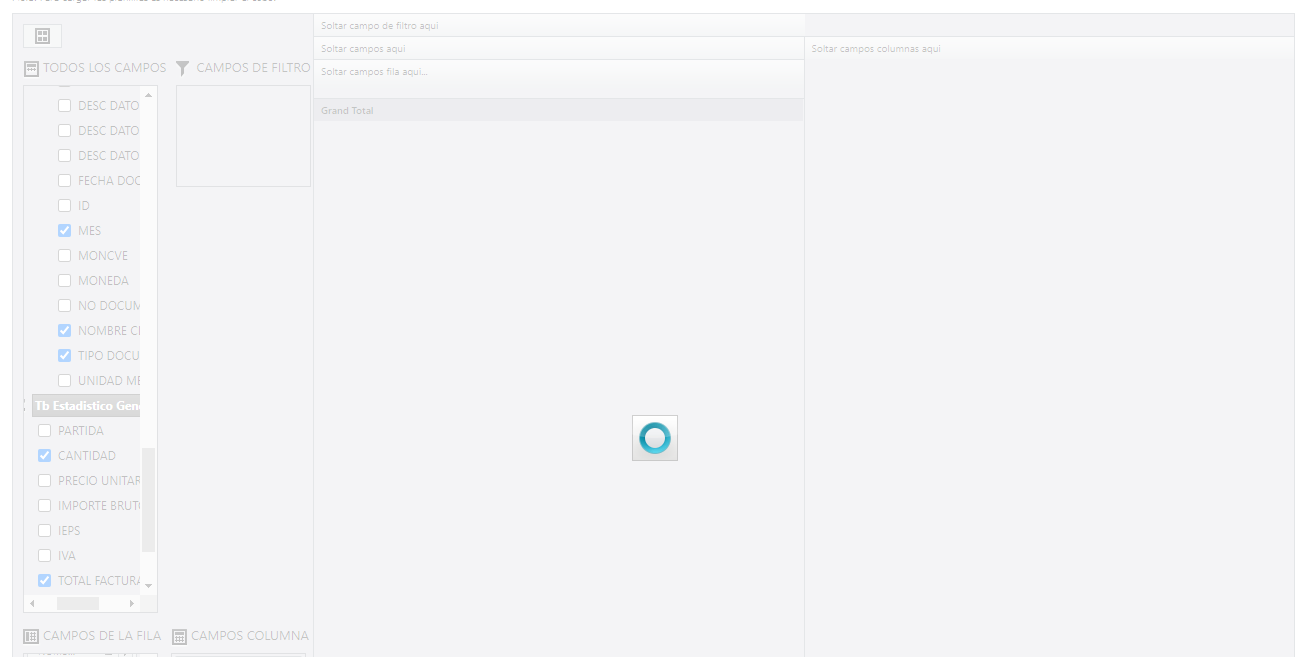Collapse the Tb Estadistico Gene group header
The height and width of the screenshot is (657, 1307).
coord(86,406)
